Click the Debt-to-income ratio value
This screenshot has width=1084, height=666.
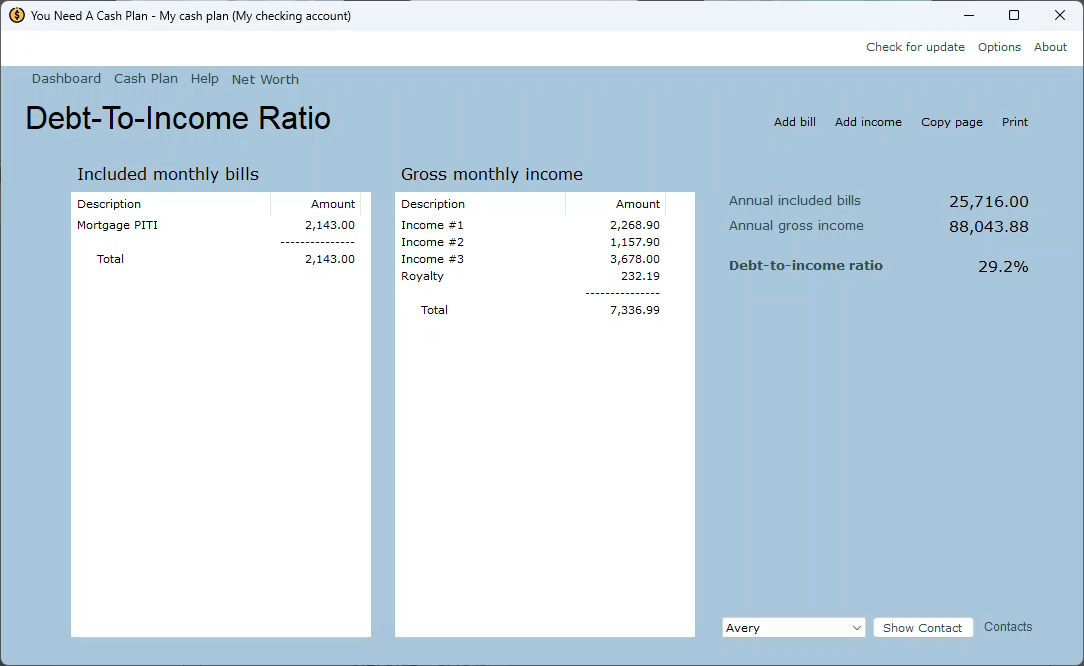tap(1003, 266)
